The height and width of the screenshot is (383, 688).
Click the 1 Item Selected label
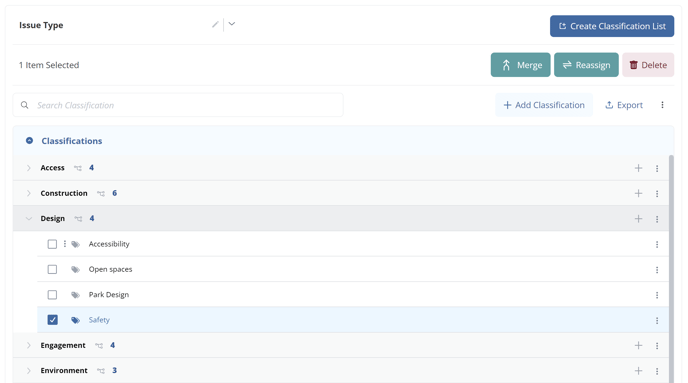[49, 65]
